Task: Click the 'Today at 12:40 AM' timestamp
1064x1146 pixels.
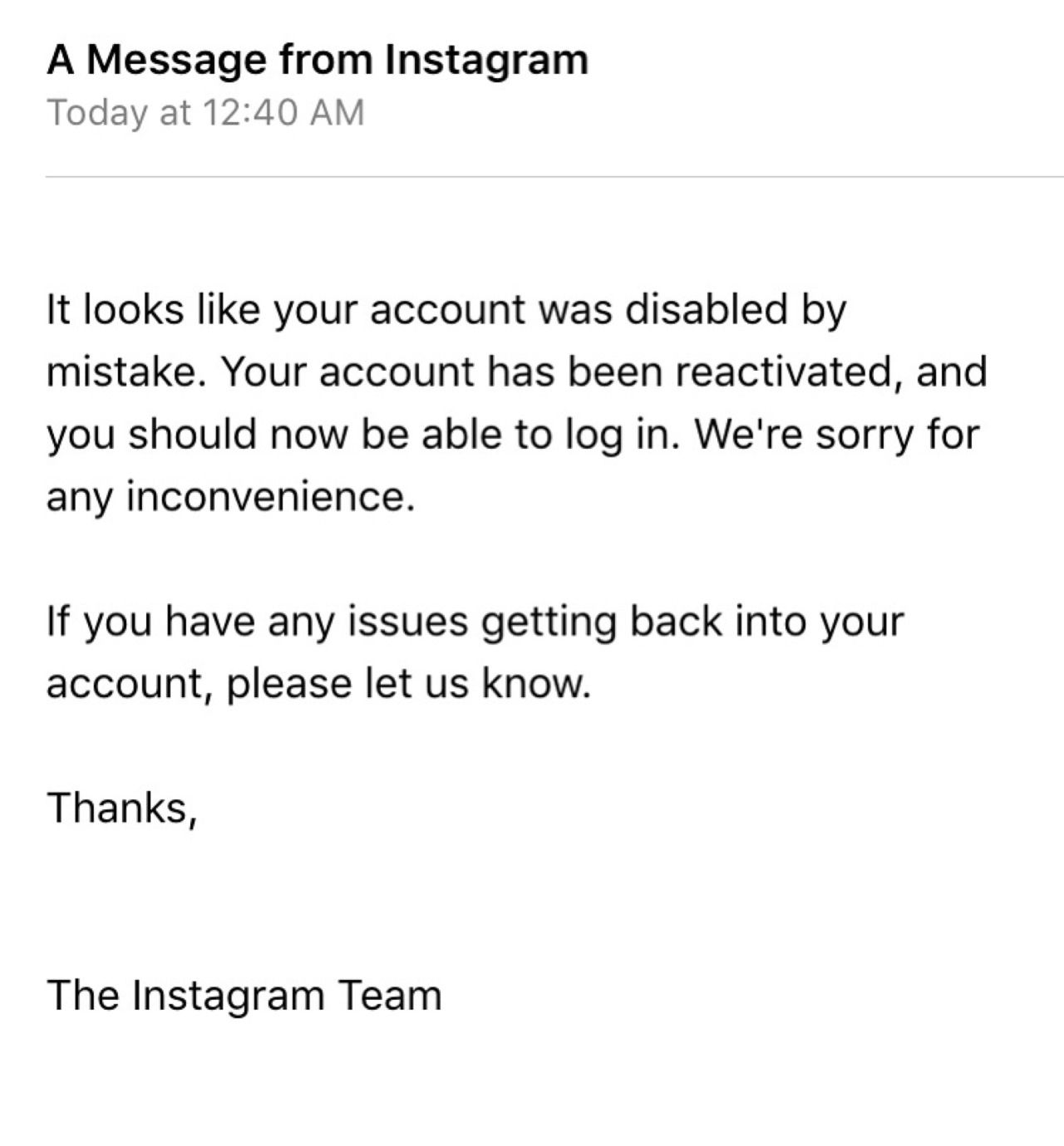Action: 205,112
